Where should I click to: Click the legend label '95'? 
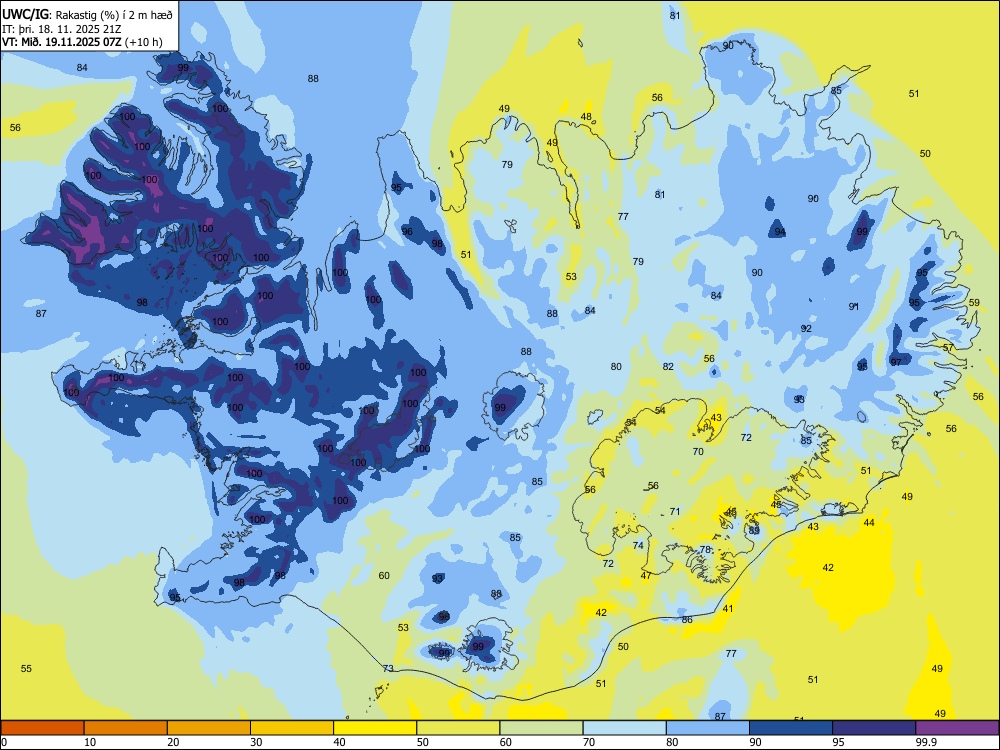tap(839, 742)
